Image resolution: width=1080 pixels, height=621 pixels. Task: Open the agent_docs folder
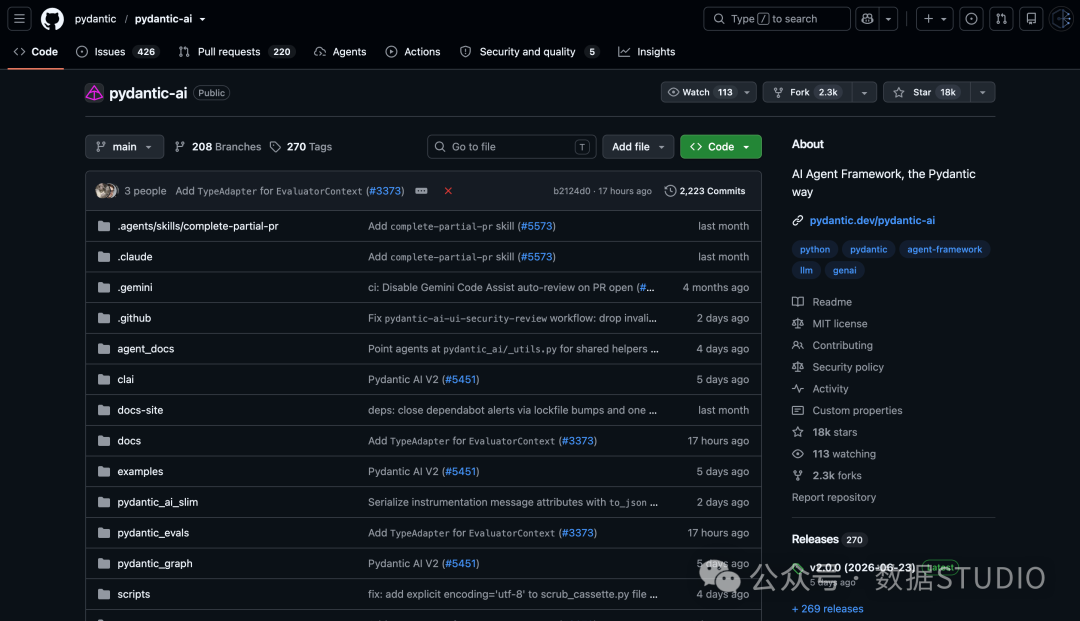145,349
